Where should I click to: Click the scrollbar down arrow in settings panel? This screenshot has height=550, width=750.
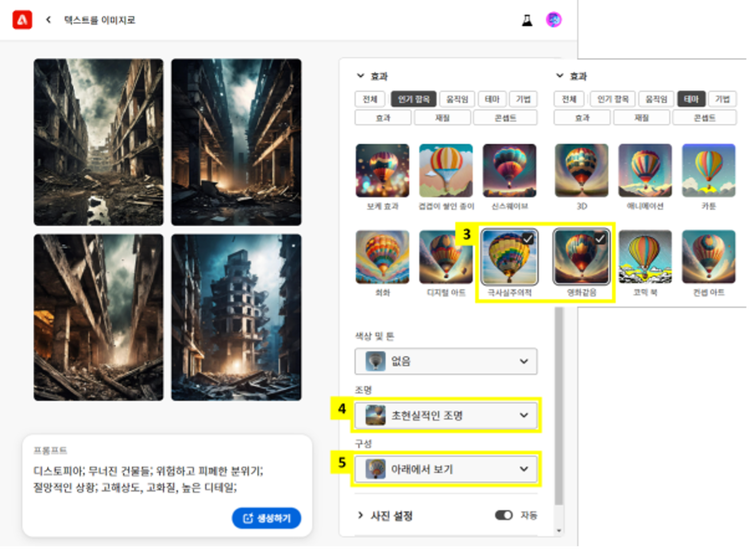558,530
